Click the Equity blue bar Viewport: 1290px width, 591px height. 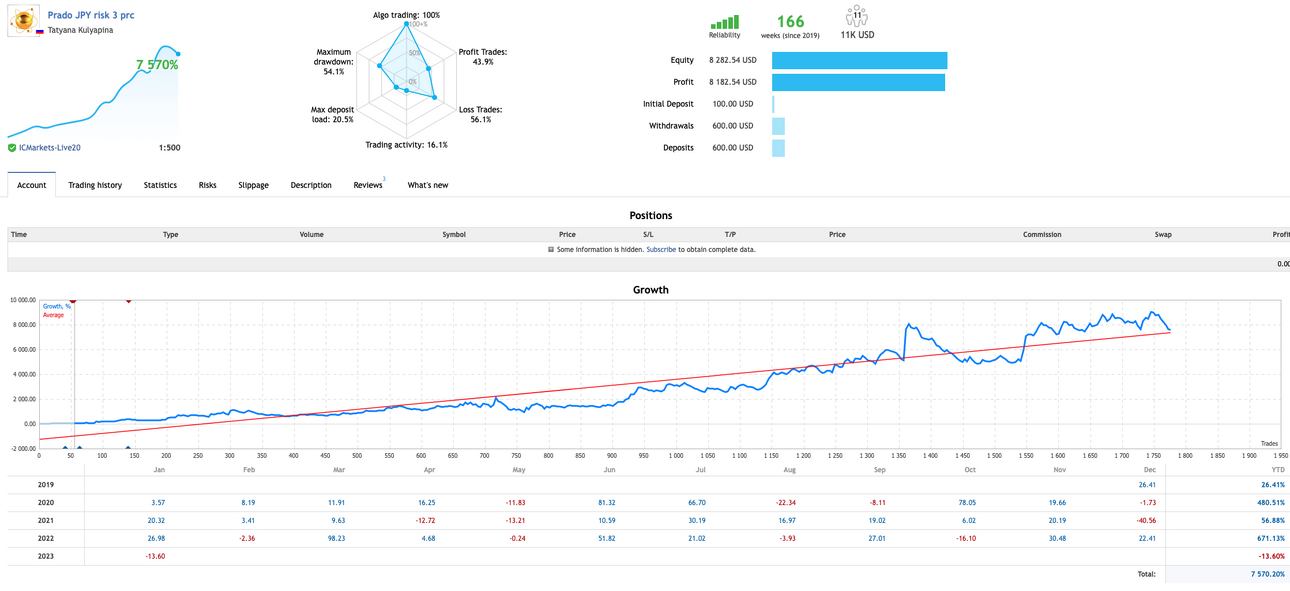pyautogui.click(x=859, y=60)
